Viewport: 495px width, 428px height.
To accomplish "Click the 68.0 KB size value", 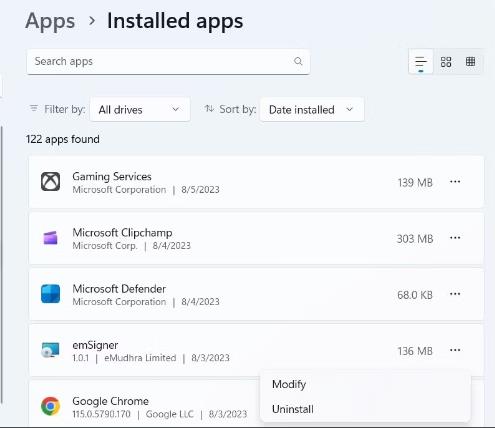I will pos(415,295).
